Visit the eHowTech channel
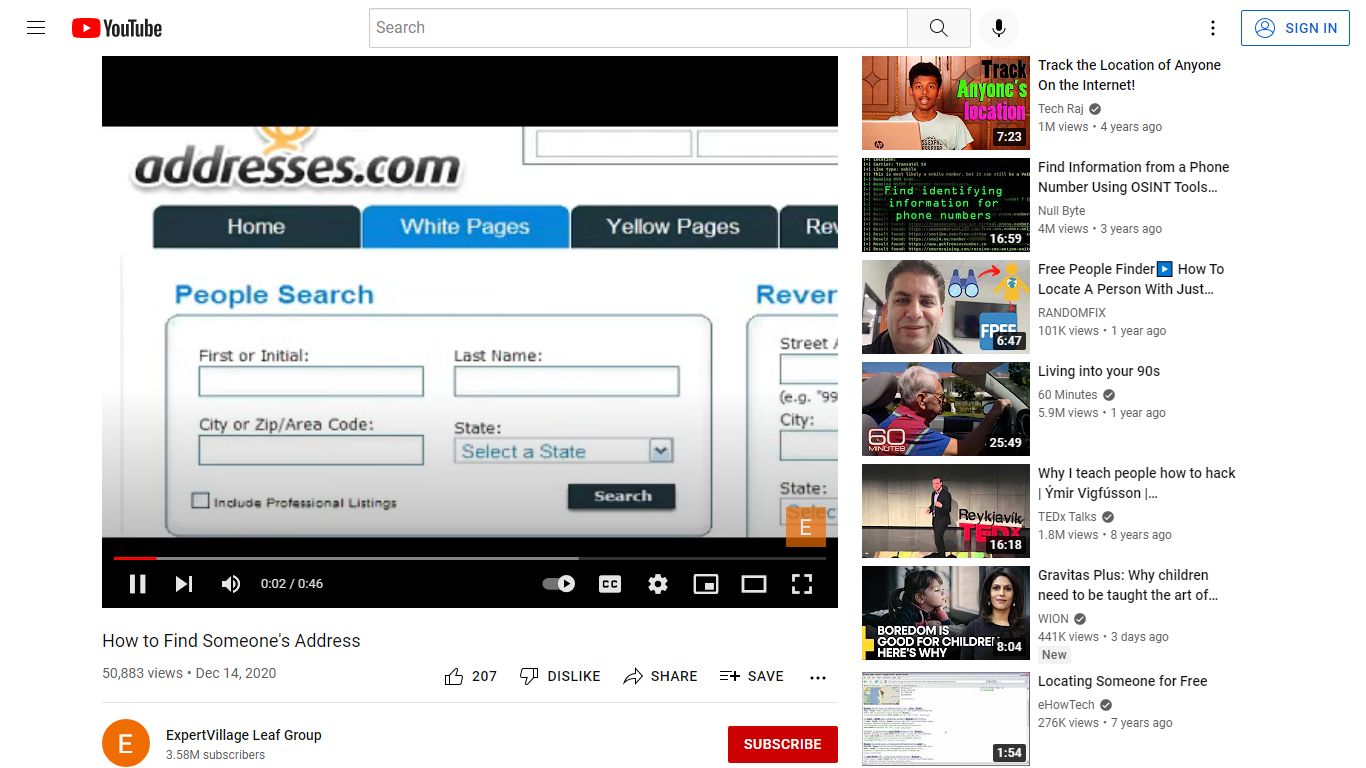This screenshot has width=1366, height=768. click(1066, 705)
